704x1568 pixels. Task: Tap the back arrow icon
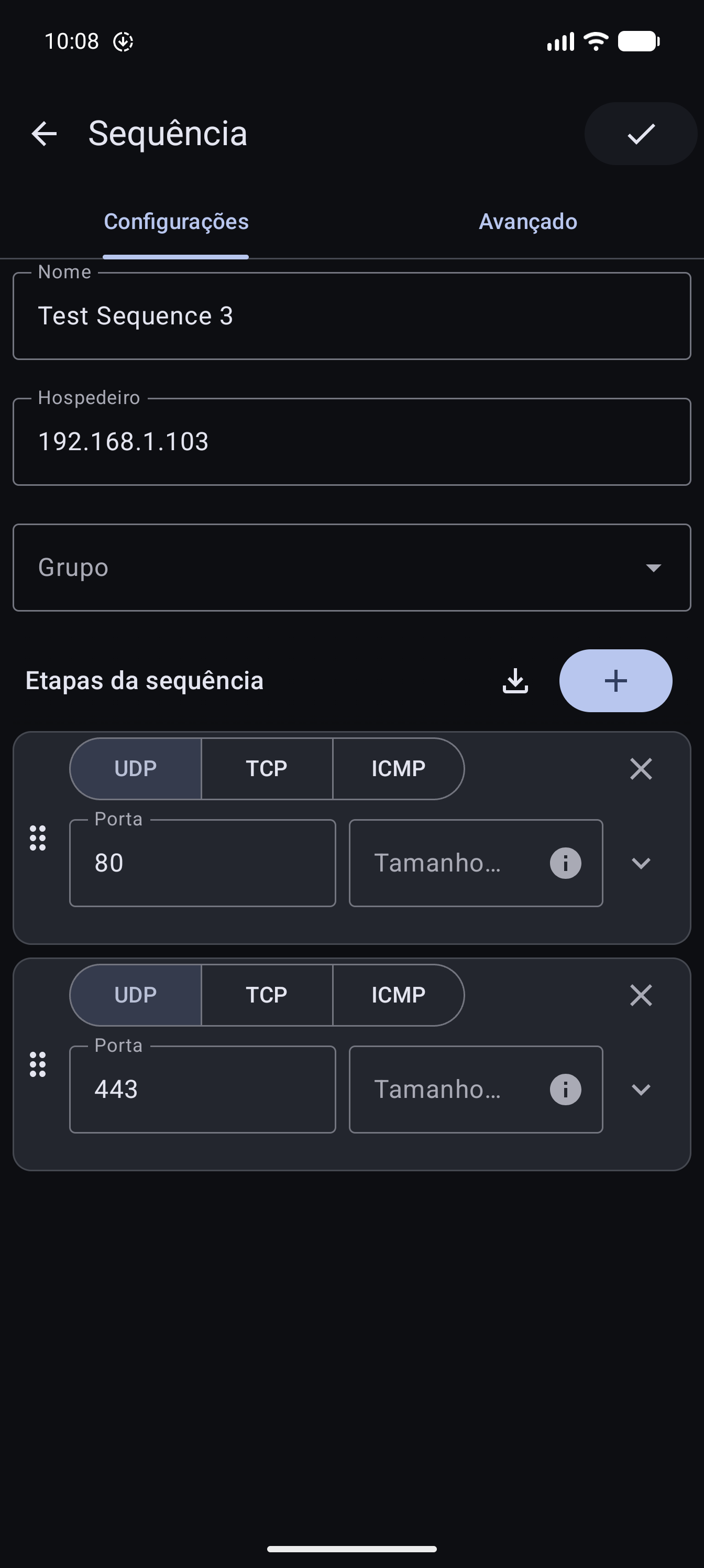(x=44, y=133)
